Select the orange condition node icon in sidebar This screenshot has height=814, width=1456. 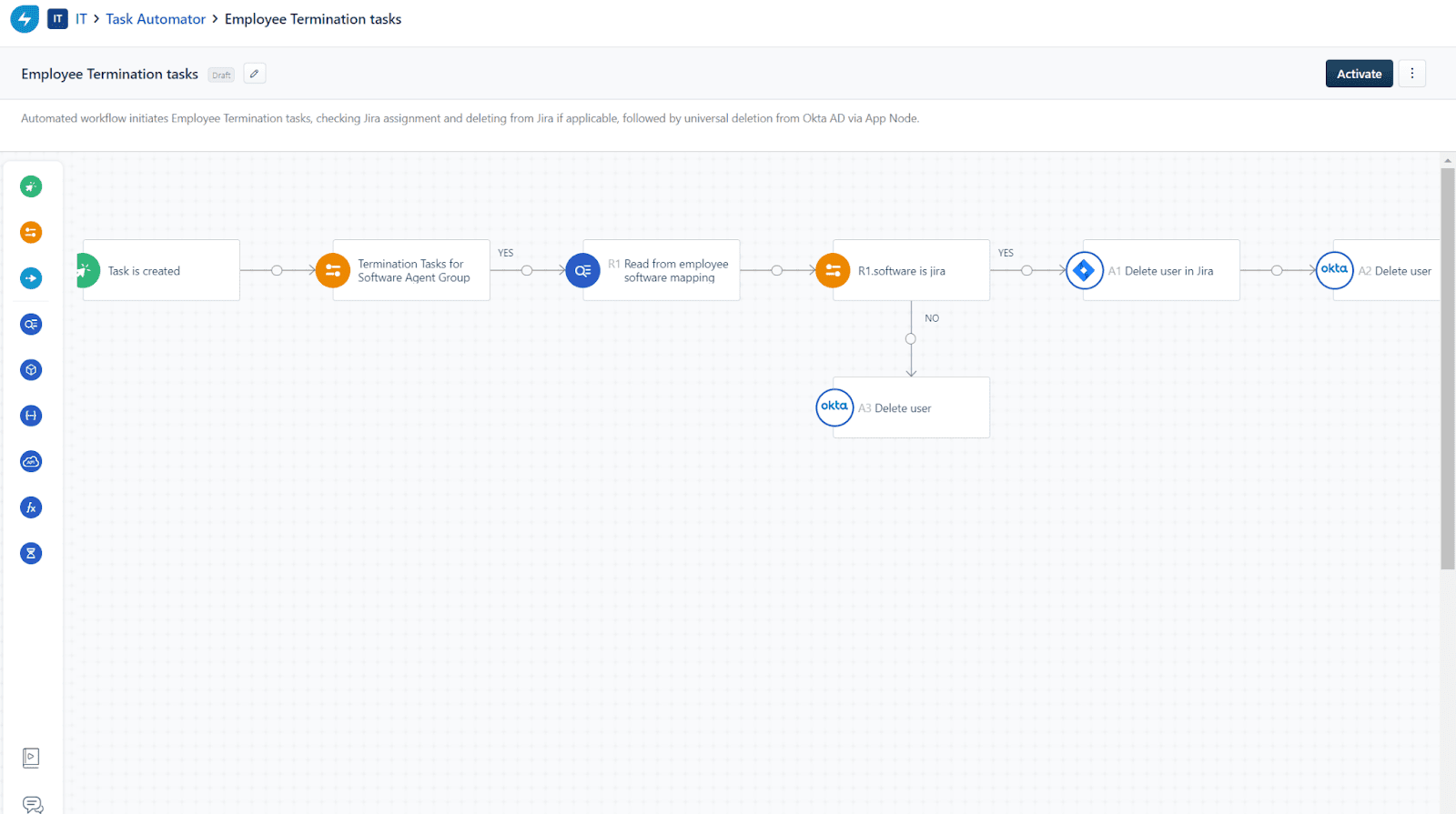tap(31, 233)
